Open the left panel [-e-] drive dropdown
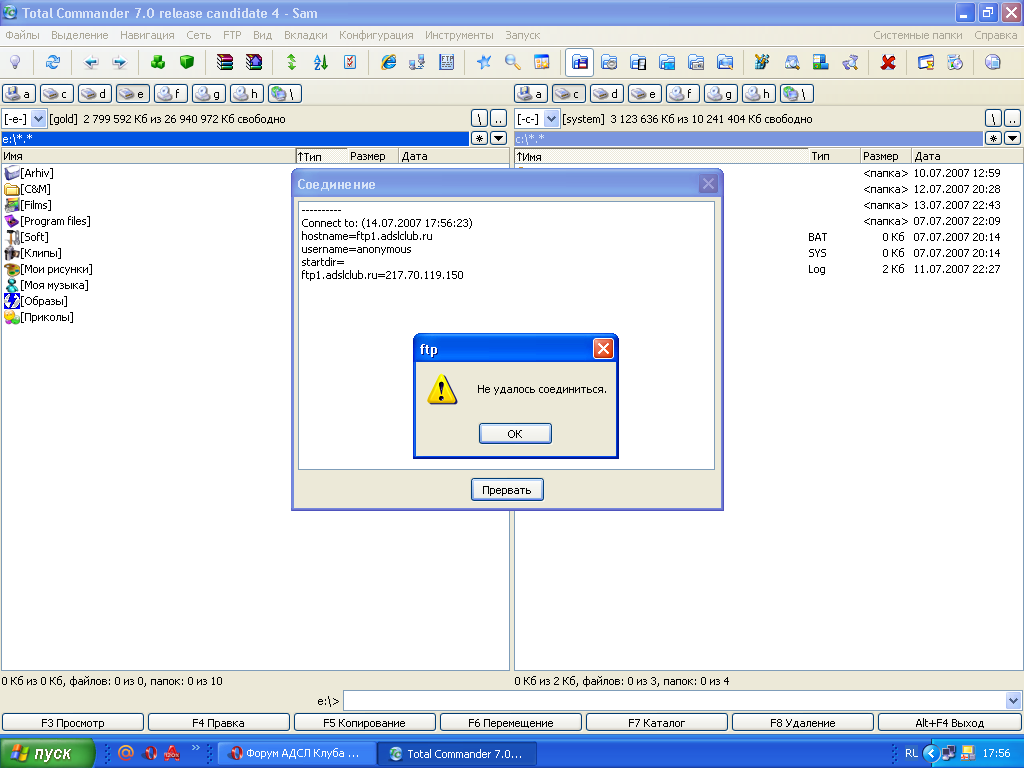This screenshot has width=1024, height=768. [x=39, y=119]
